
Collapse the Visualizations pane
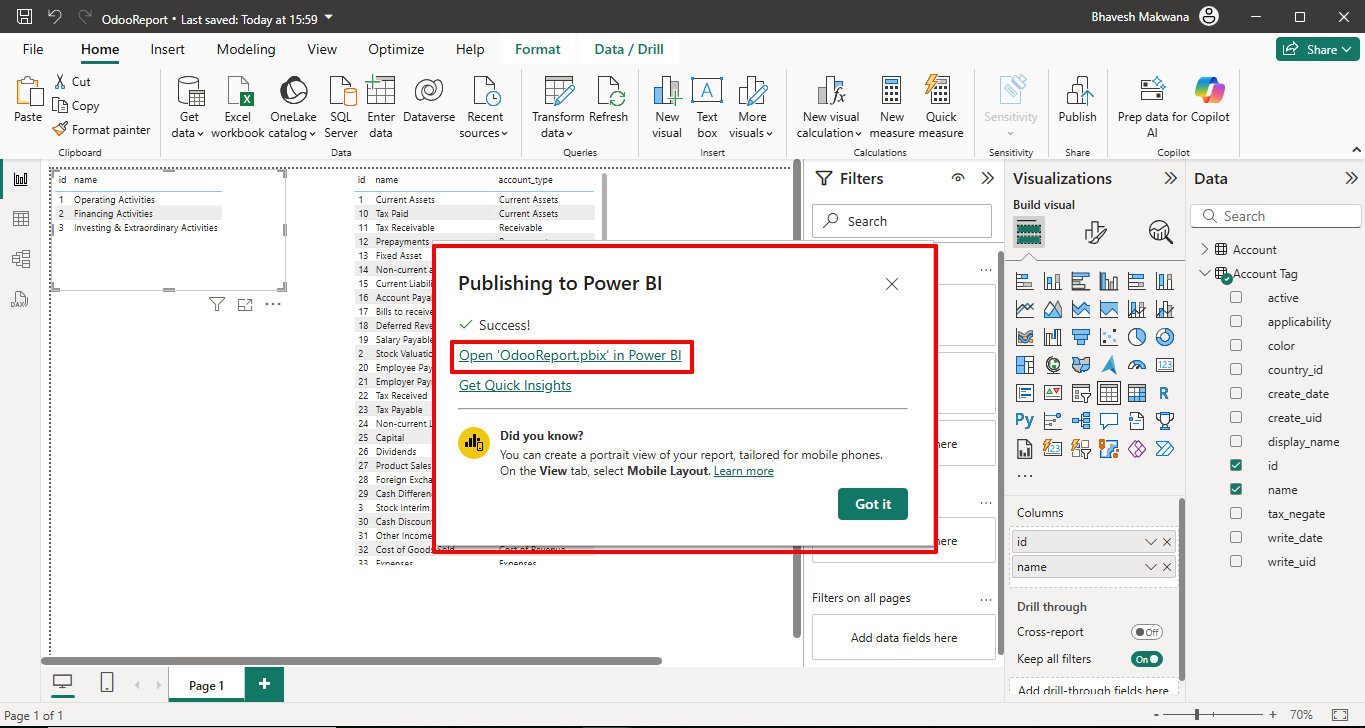[1170, 178]
